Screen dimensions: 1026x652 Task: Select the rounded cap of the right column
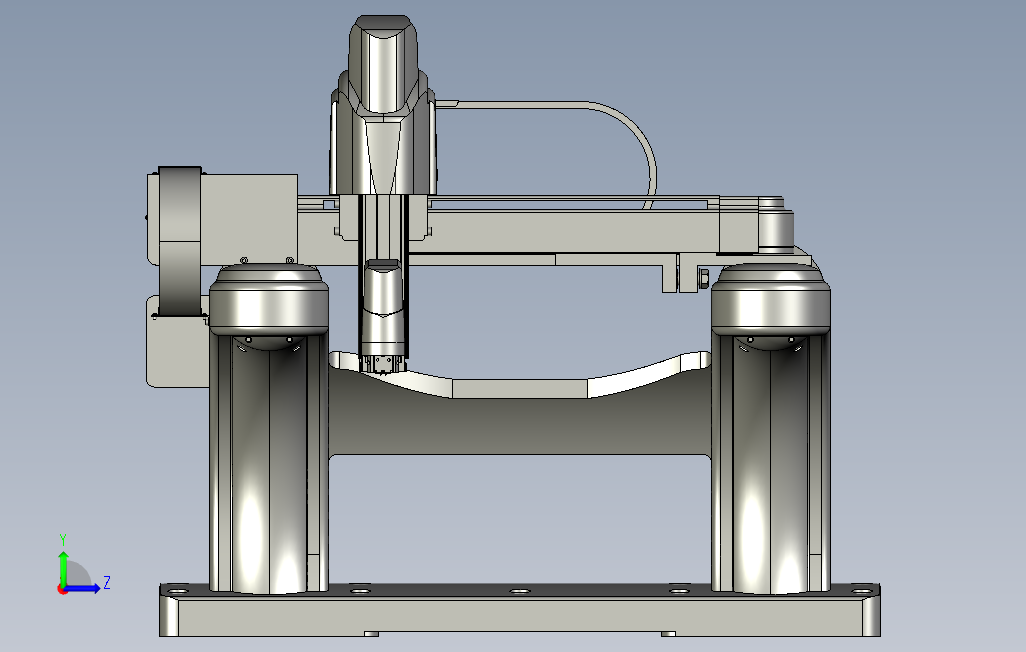(x=771, y=300)
